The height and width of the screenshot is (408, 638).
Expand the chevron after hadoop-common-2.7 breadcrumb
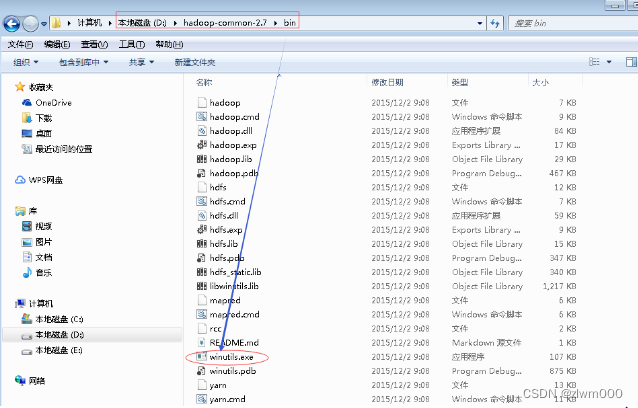275,23
